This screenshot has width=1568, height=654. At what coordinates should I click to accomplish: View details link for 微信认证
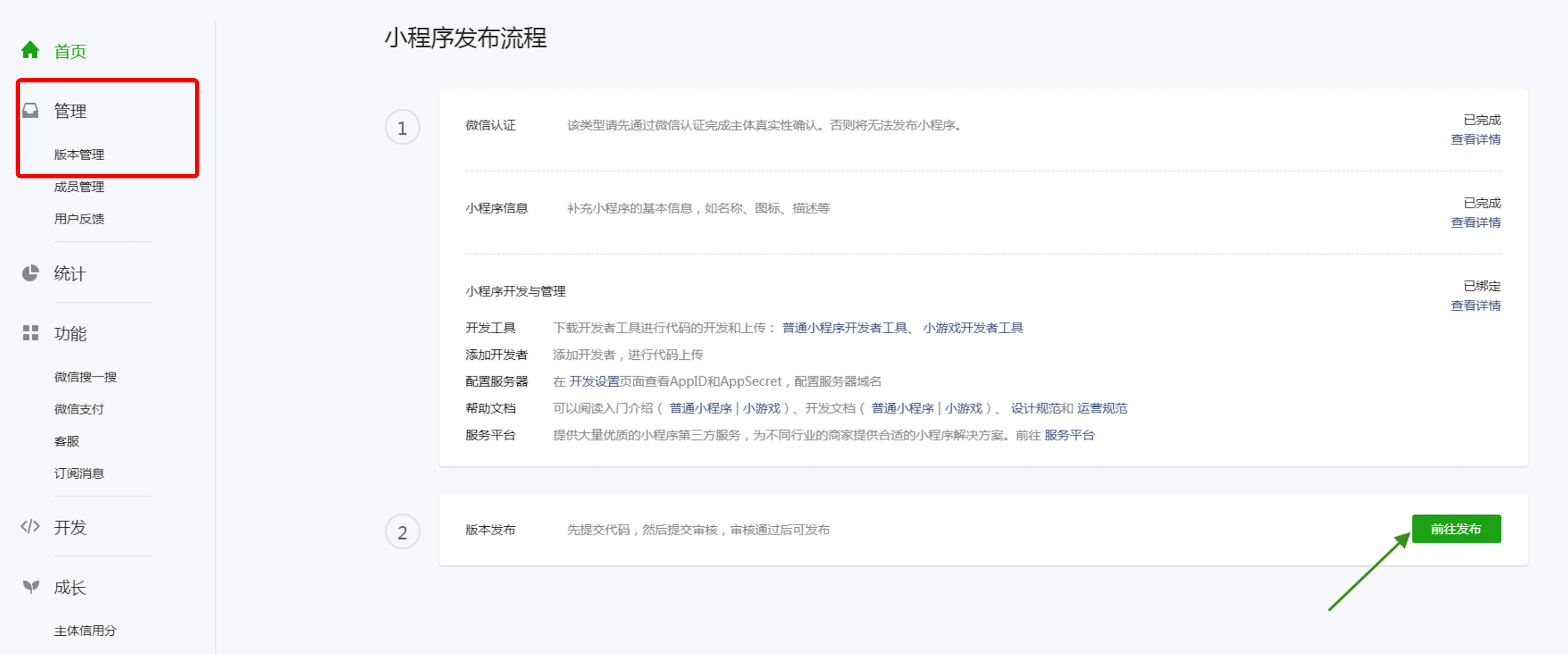(1476, 139)
